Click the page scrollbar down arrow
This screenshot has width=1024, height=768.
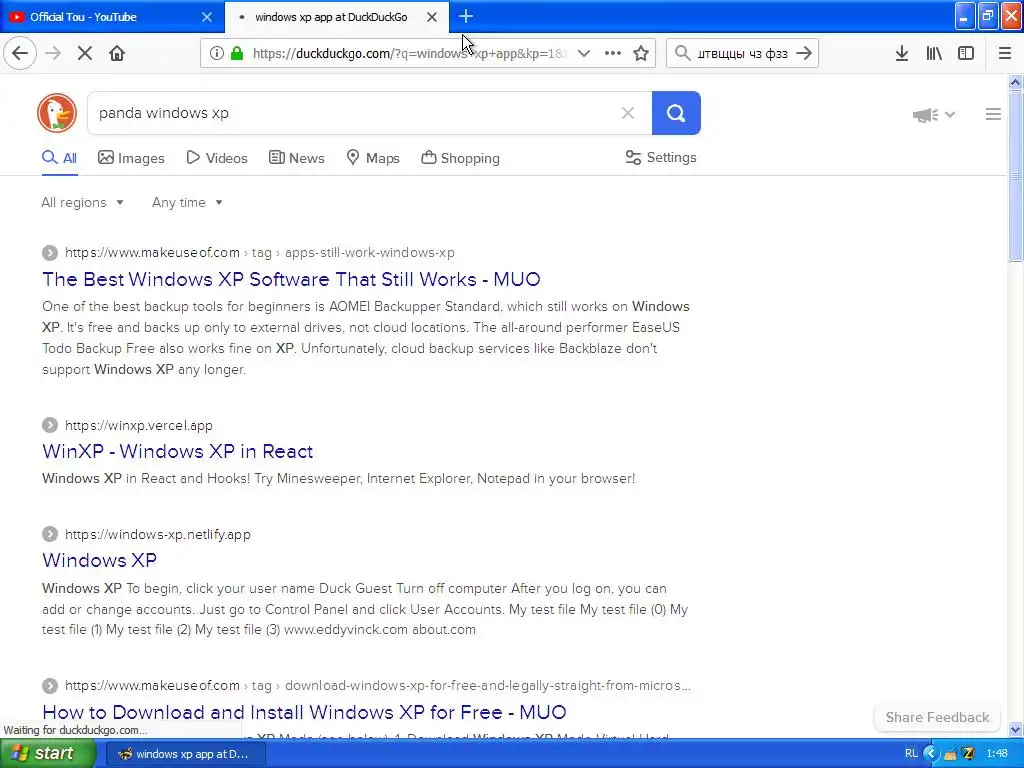1015,729
